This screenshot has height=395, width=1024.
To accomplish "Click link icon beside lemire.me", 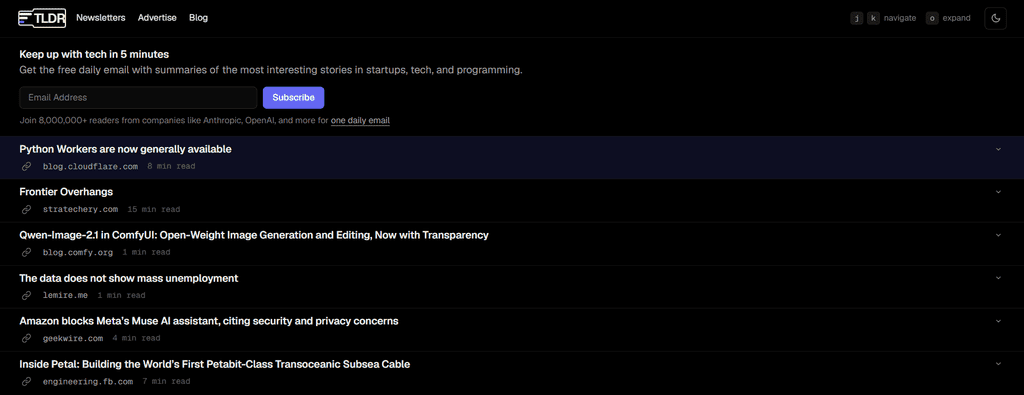I will point(27,295).
